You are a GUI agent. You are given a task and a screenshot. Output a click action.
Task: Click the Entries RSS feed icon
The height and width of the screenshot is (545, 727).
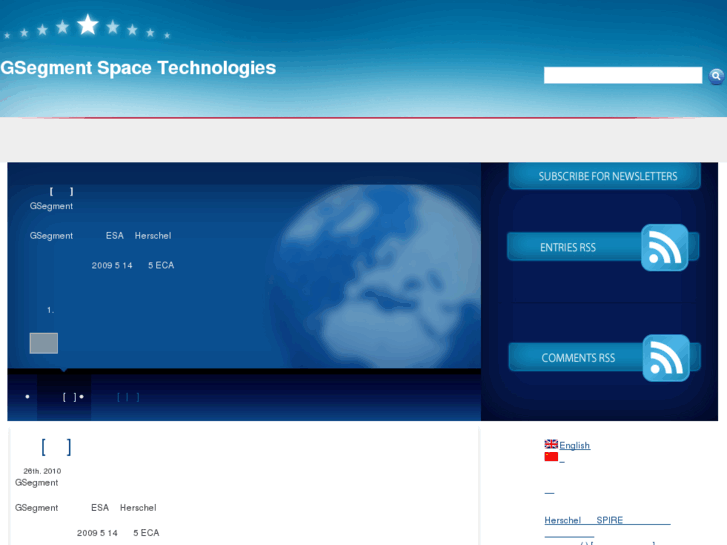click(x=664, y=248)
